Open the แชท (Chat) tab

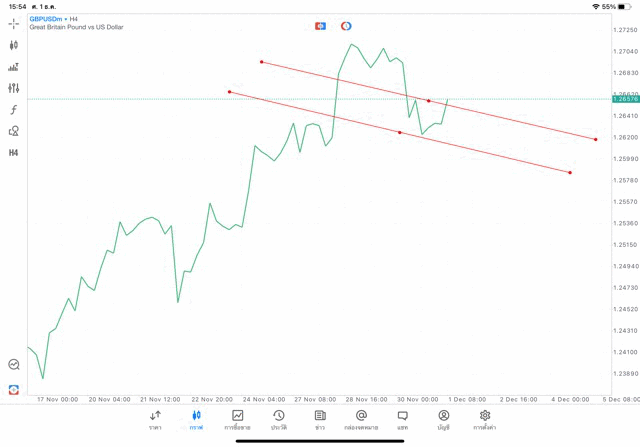coord(402,420)
